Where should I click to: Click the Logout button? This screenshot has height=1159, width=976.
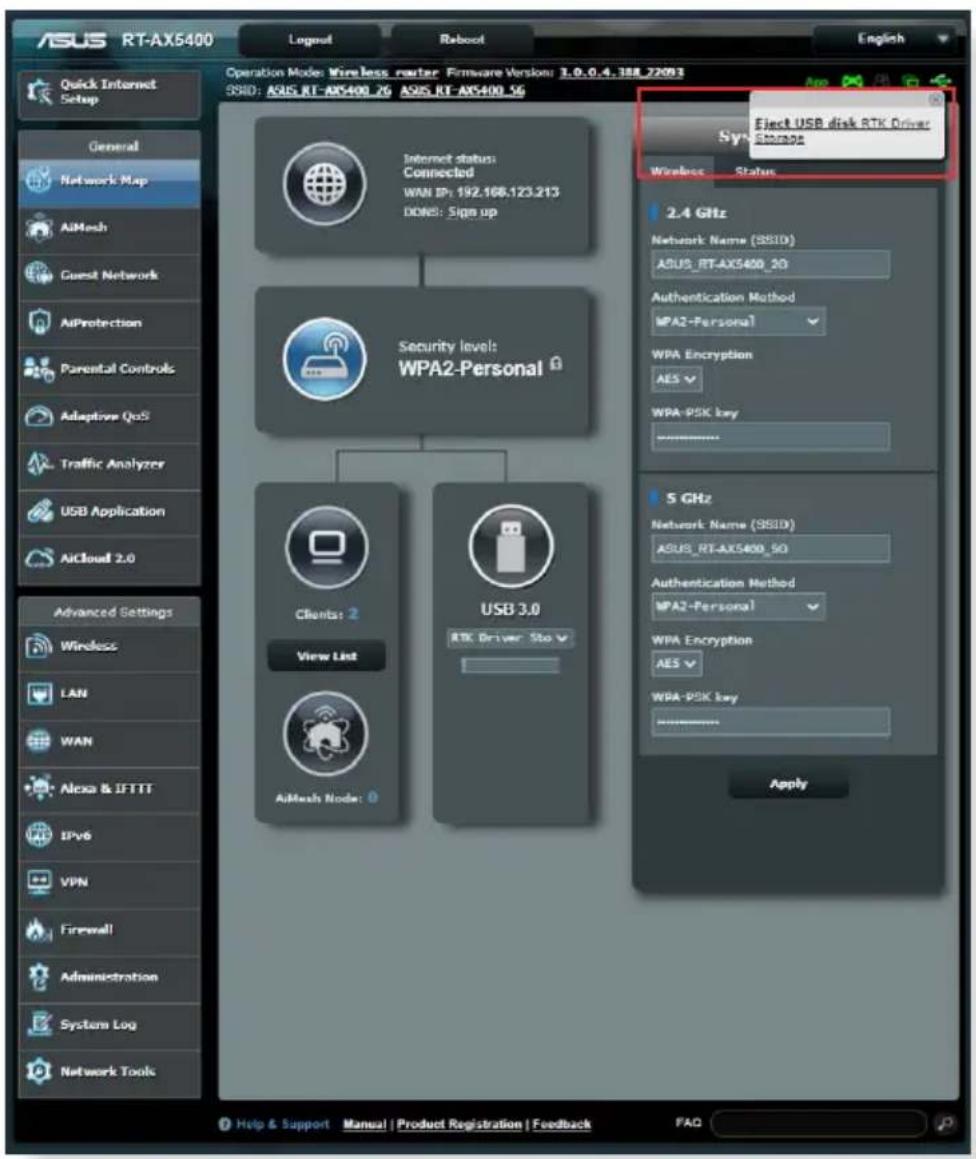tap(310, 40)
